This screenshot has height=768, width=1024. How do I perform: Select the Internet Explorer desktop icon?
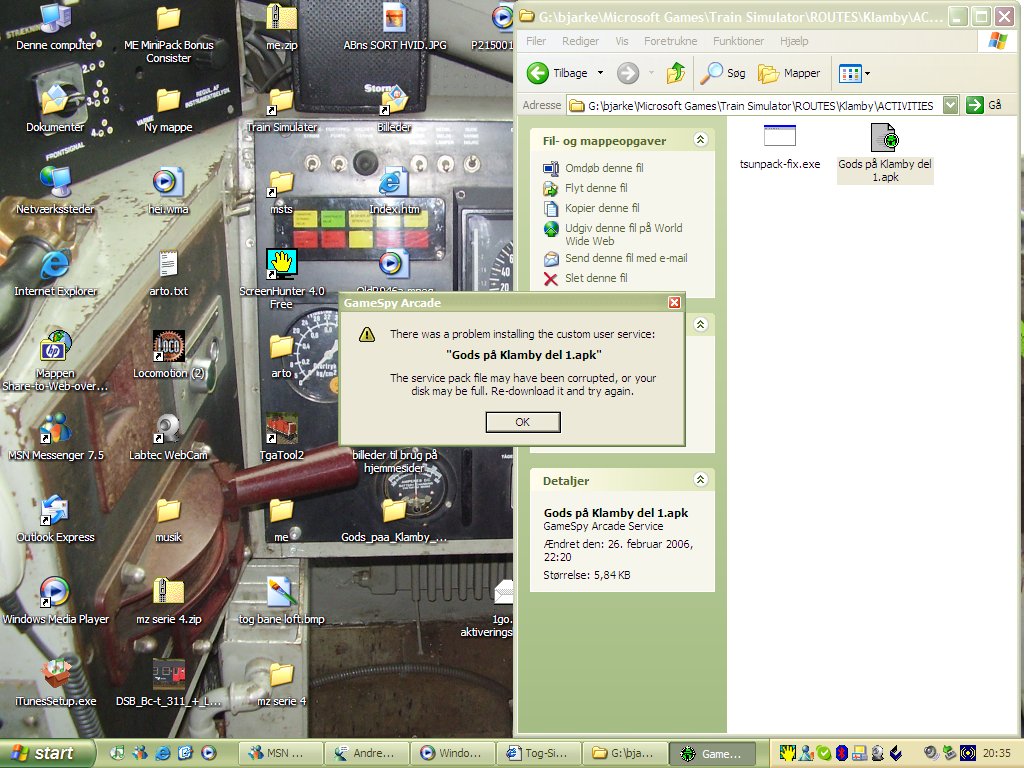(56, 273)
